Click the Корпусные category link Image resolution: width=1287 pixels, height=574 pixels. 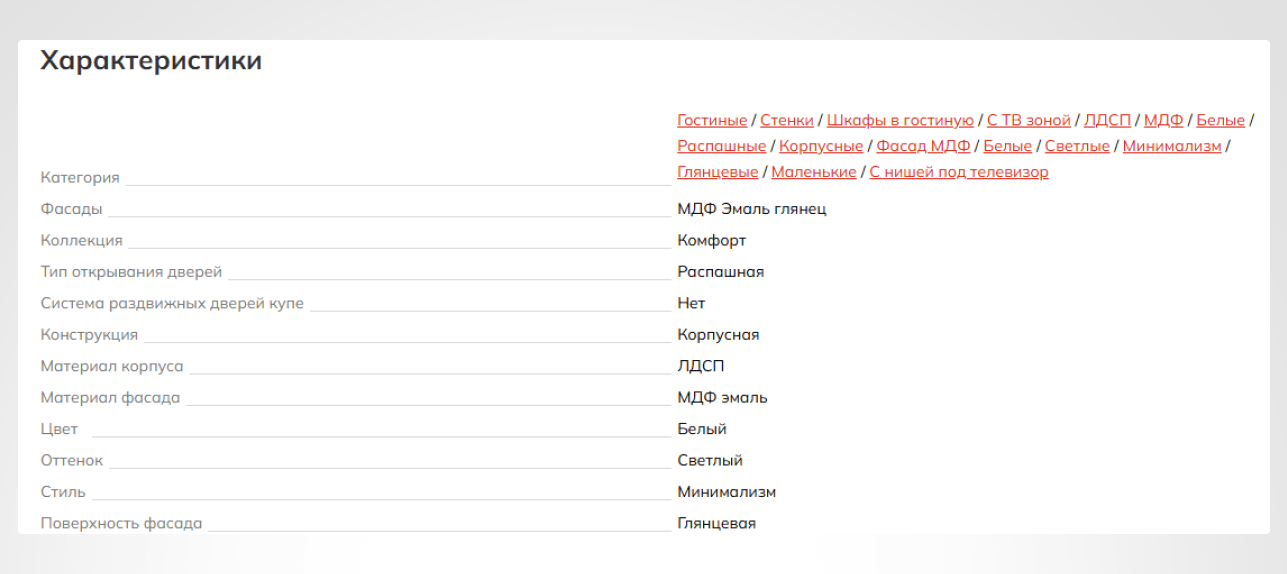click(821, 146)
